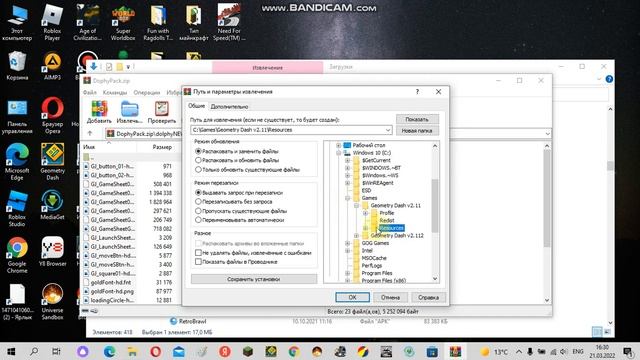Select 'Распаковать и обновить файлы' radio button
The height and width of the screenshot is (360, 640).
[198, 160]
